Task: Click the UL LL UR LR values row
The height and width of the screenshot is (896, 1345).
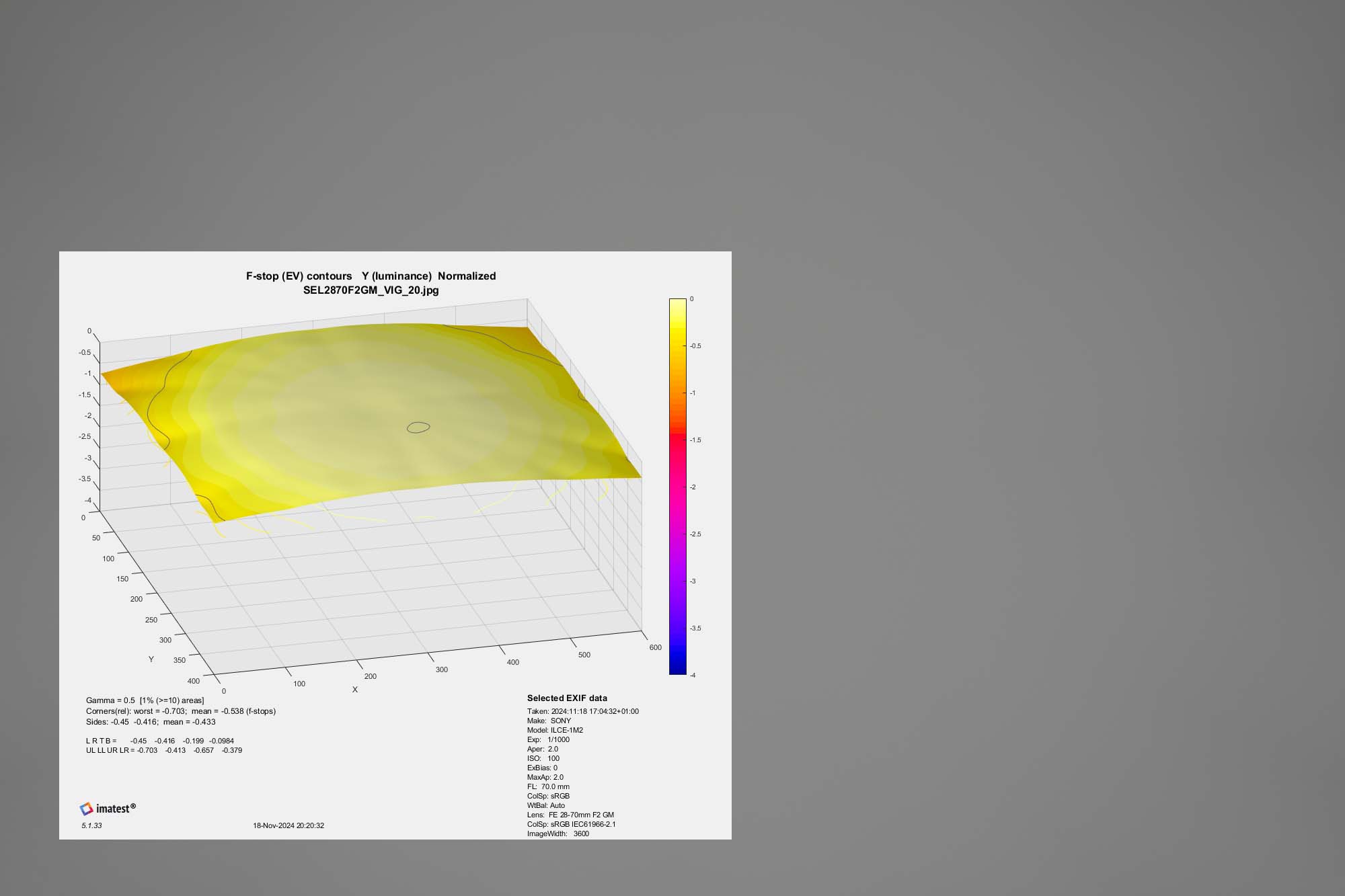Action: (x=163, y=750)
